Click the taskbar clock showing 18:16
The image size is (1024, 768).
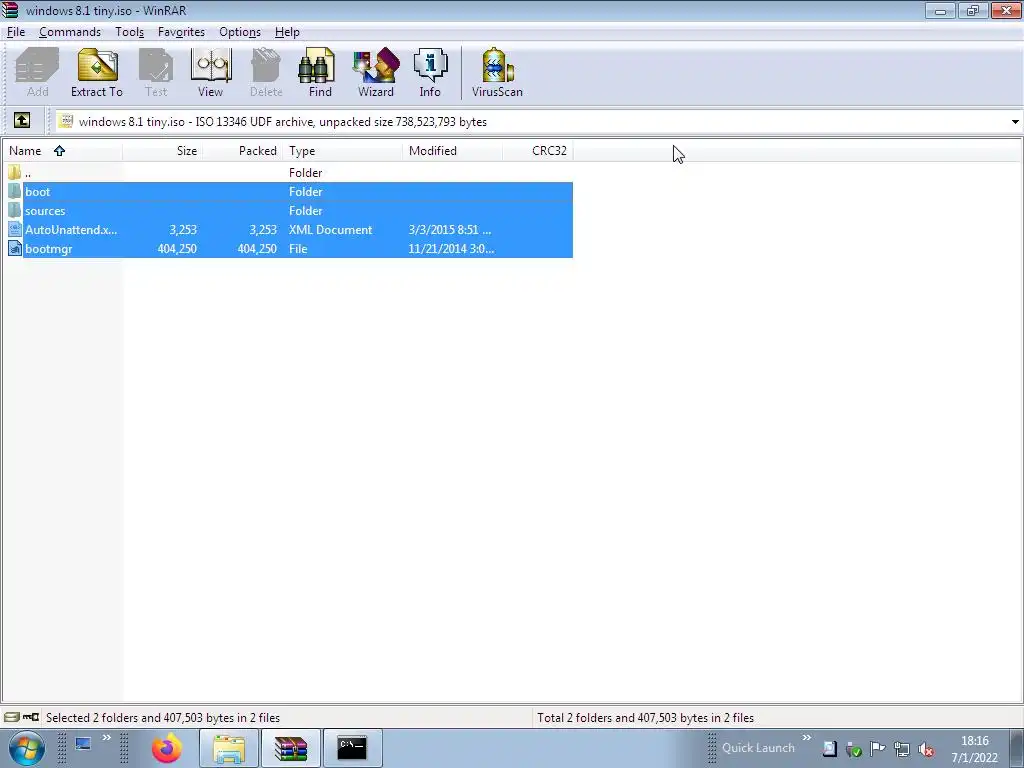974,749
